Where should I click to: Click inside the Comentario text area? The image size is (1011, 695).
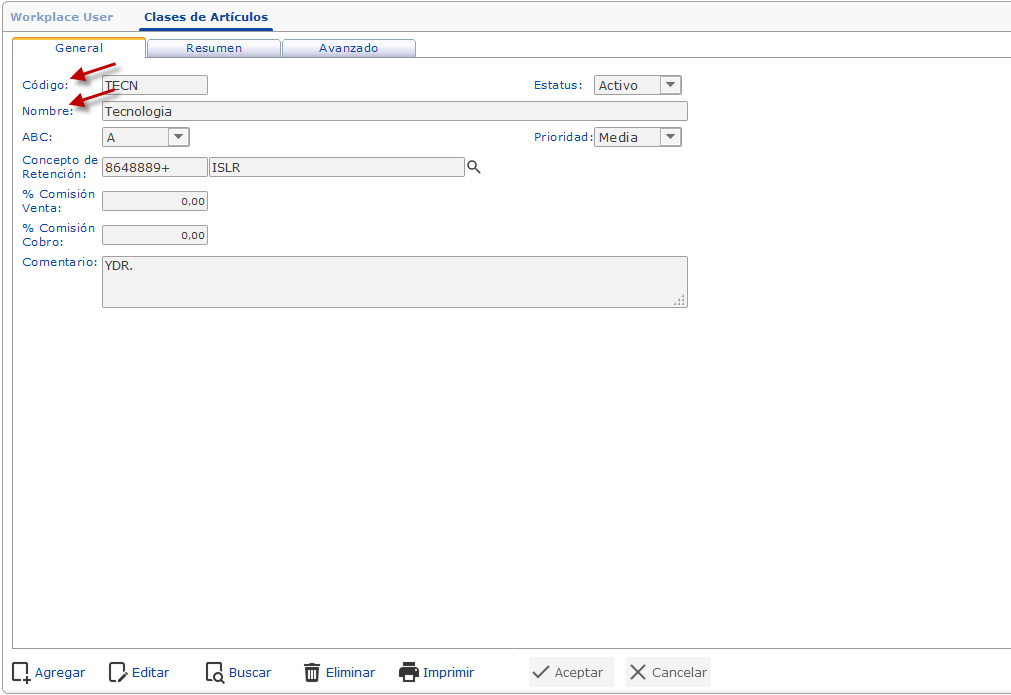395,282
